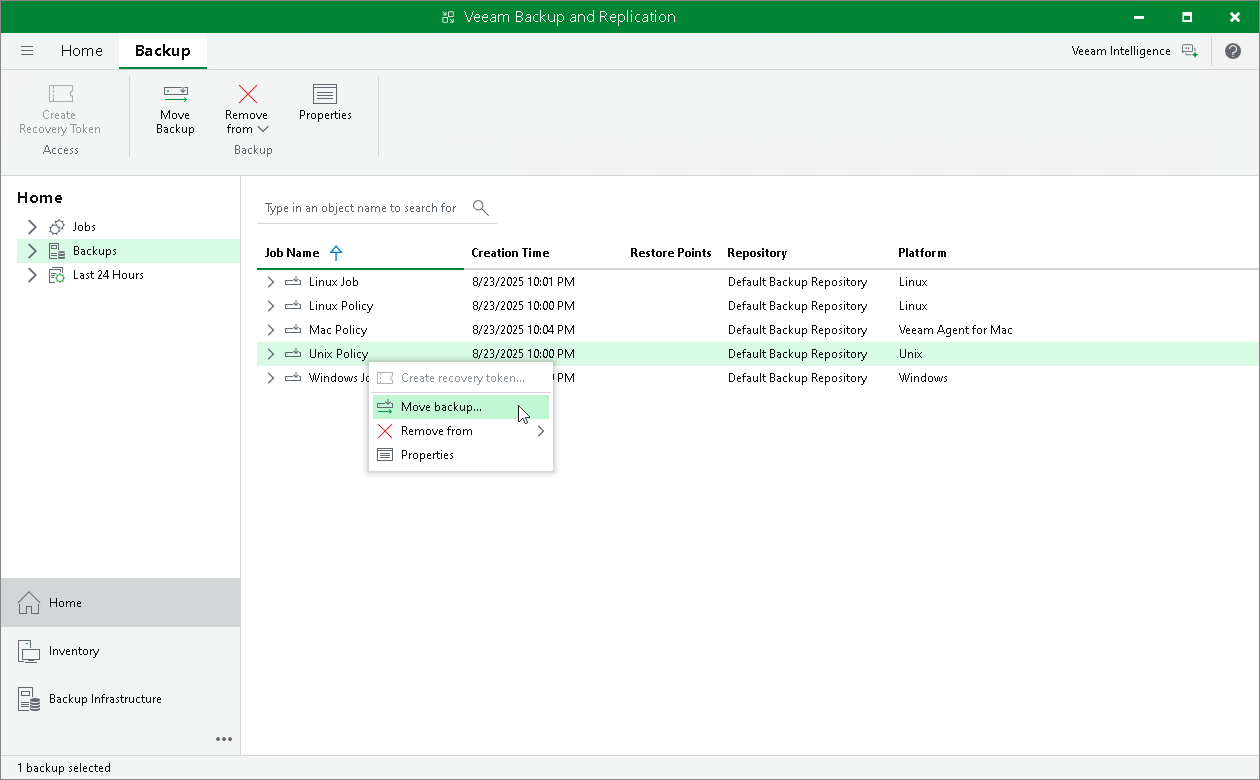Viewport: 1260px width, 780px height.
Task: Click Properties in the ribbon
Action: pyautogui.click(x=325, y=103)
